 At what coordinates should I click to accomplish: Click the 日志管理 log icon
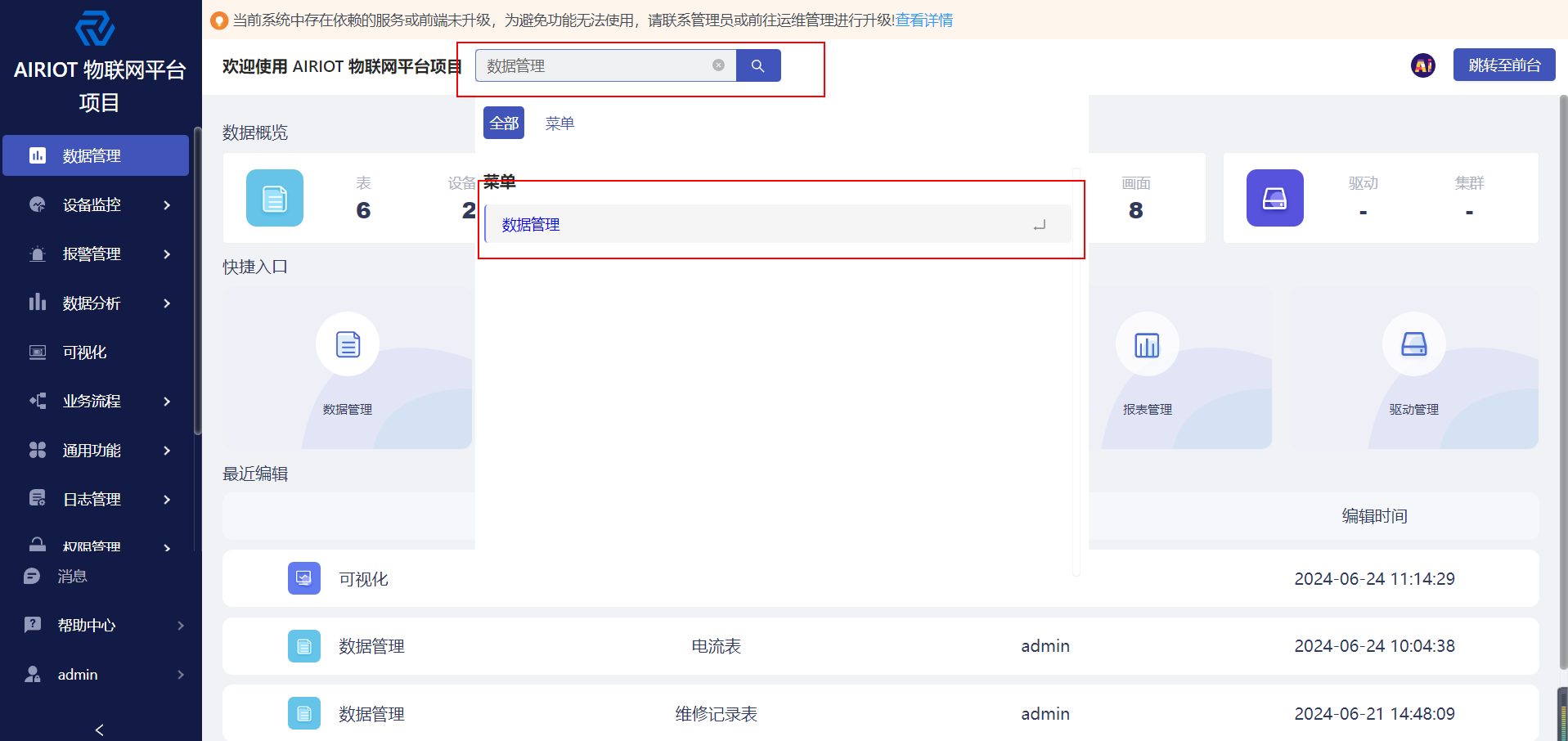pyautogui.click(x=38, y=498)
